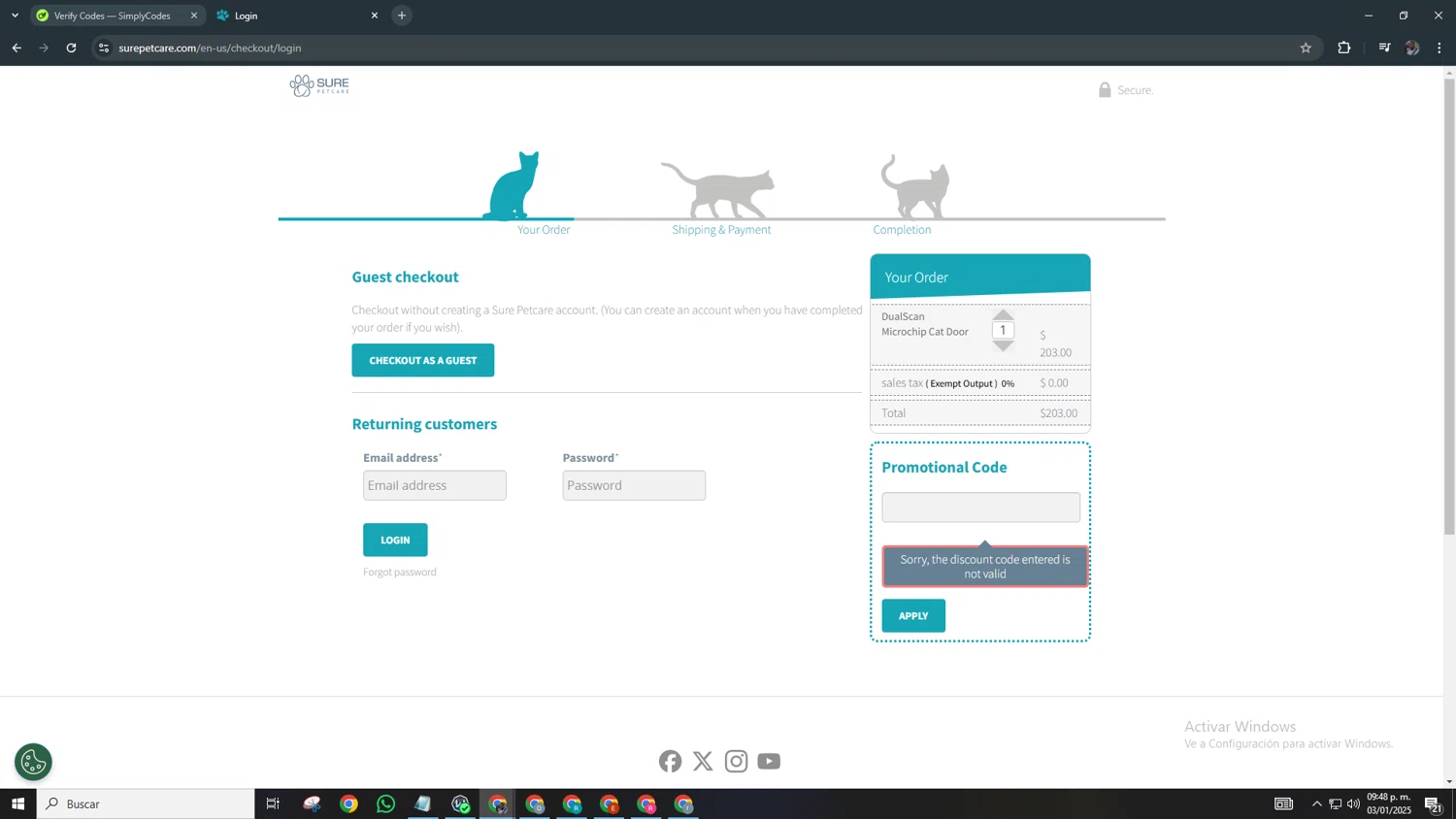Image resolution: width=1456 pixels, height=819 pixels.
Task: Focus the Promotional Code input box
Action: 980,508
